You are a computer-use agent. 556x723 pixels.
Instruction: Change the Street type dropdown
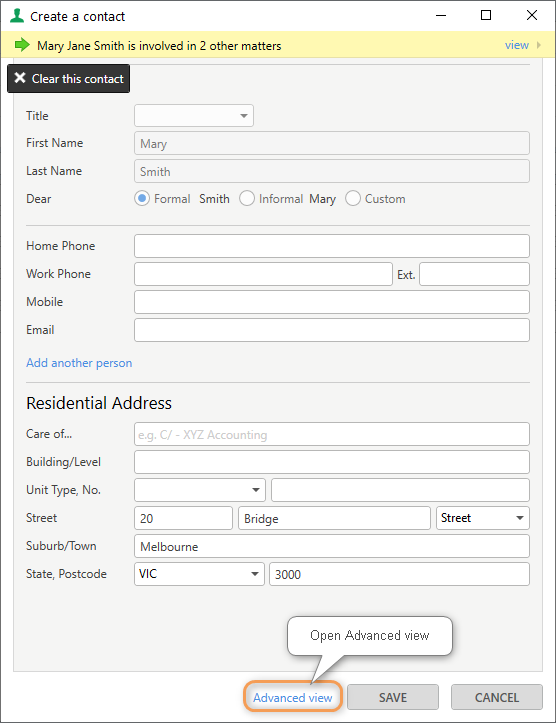coord(483,518)
